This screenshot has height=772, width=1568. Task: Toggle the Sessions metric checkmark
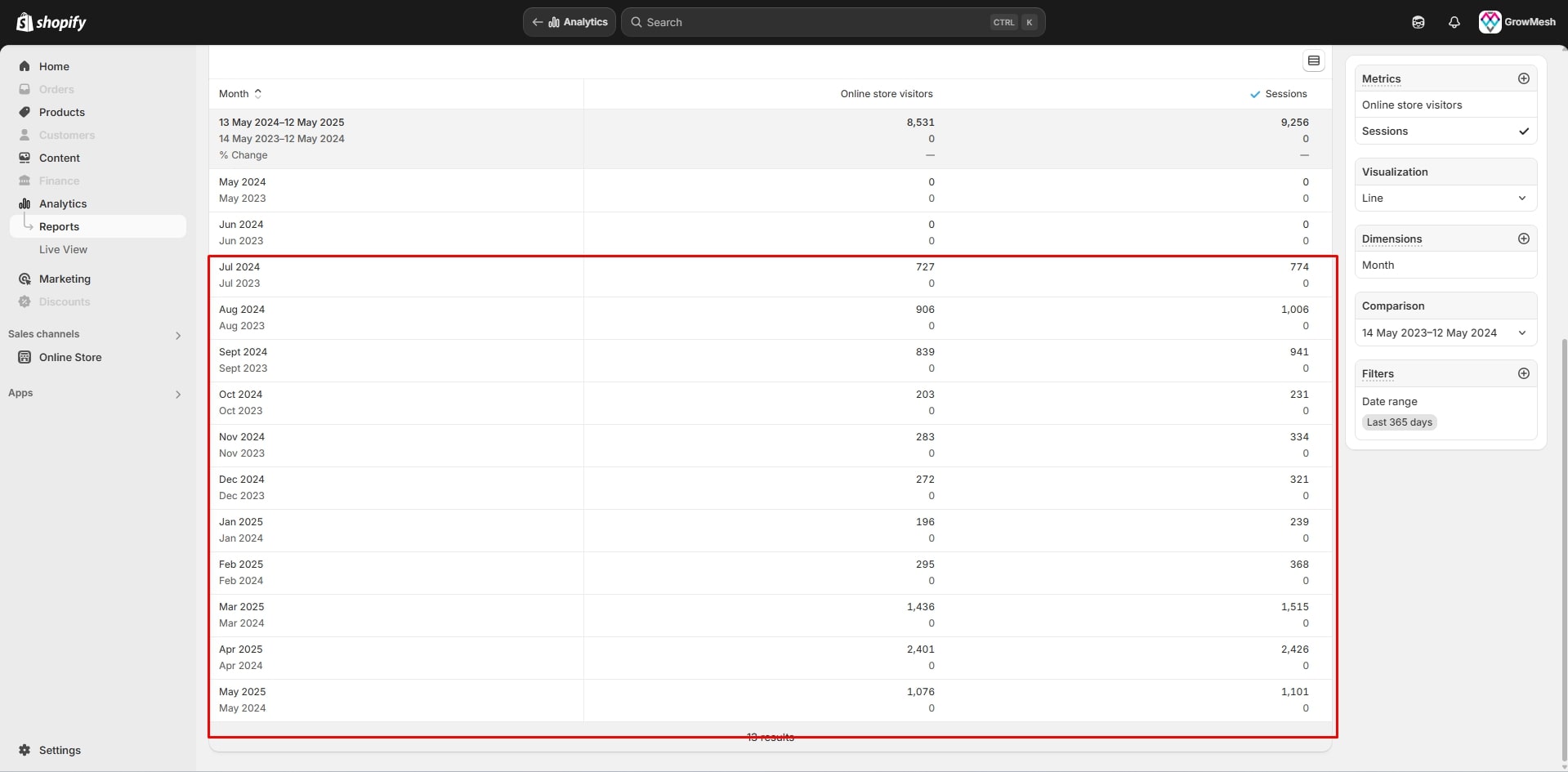(x=1523, y=131)
